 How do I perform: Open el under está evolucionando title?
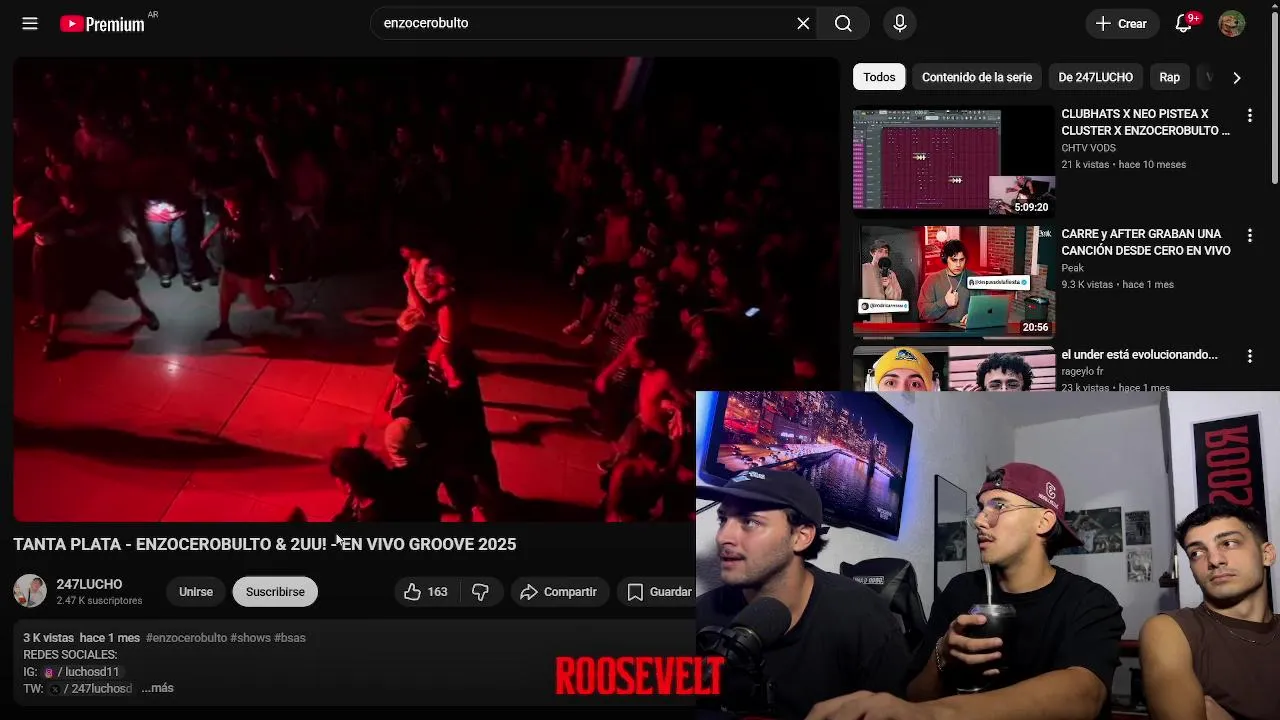click(1139, 354)
